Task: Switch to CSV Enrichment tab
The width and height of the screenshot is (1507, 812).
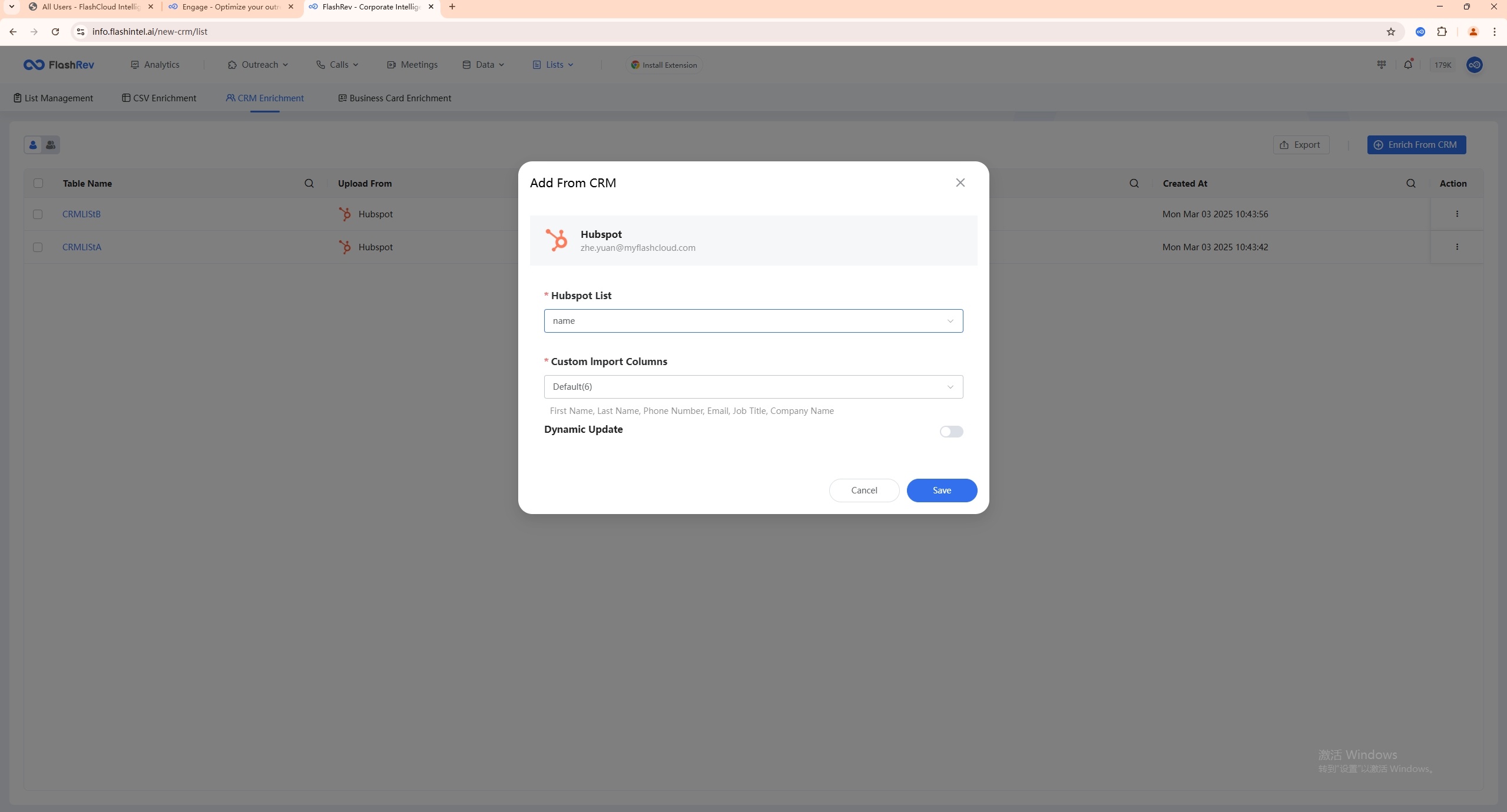Action: (159, 98)
